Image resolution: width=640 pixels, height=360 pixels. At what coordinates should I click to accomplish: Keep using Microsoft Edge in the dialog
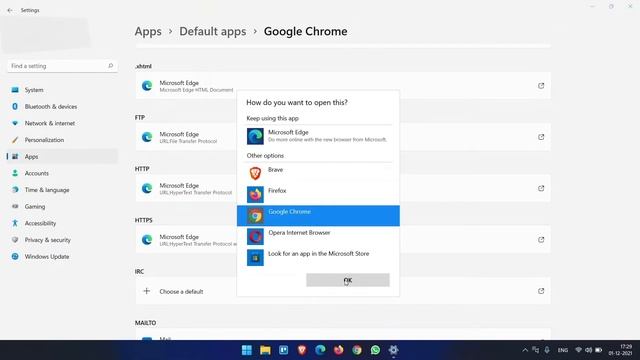pos(318,136)
